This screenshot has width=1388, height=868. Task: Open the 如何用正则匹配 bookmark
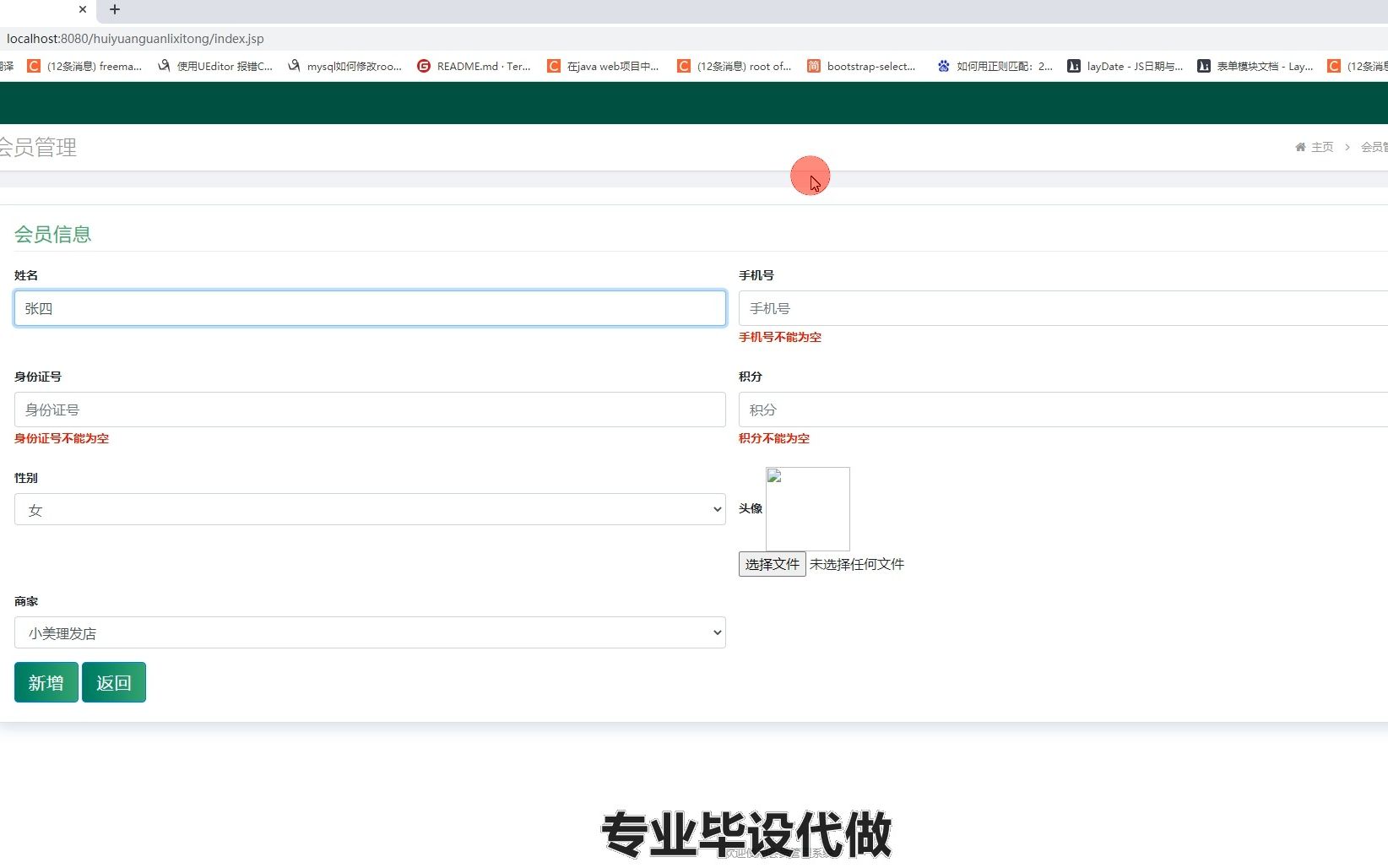[995, 66]
